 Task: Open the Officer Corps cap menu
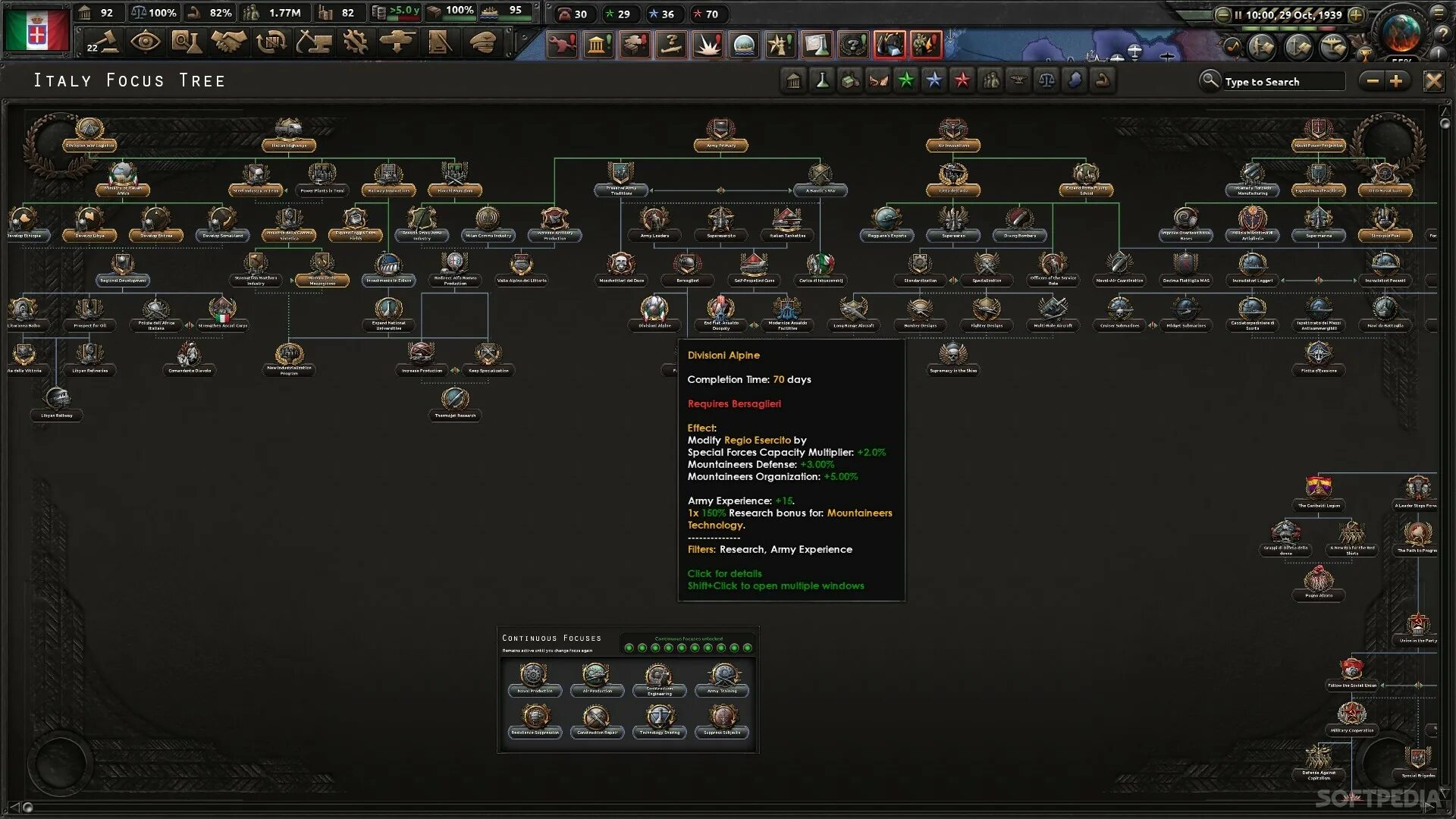click(482, 42)
